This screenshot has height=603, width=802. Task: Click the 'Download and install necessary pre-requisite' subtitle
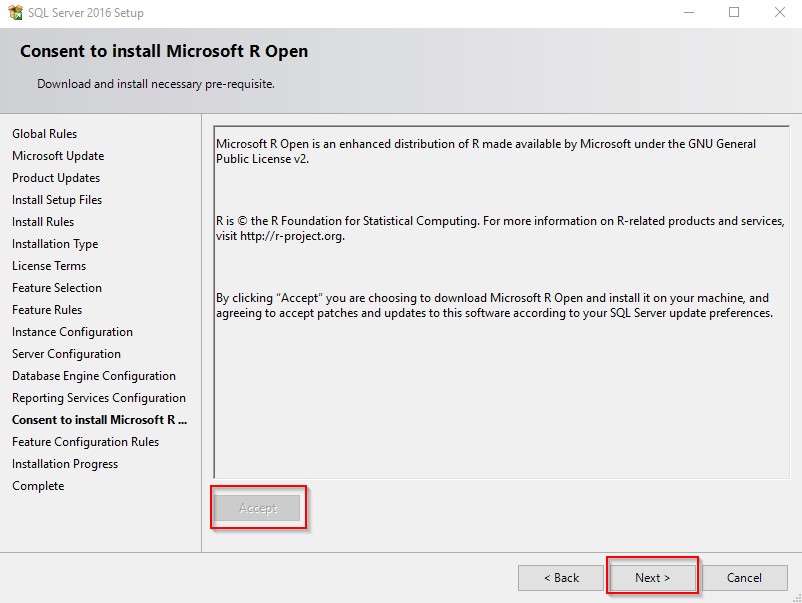pos(155,84)
